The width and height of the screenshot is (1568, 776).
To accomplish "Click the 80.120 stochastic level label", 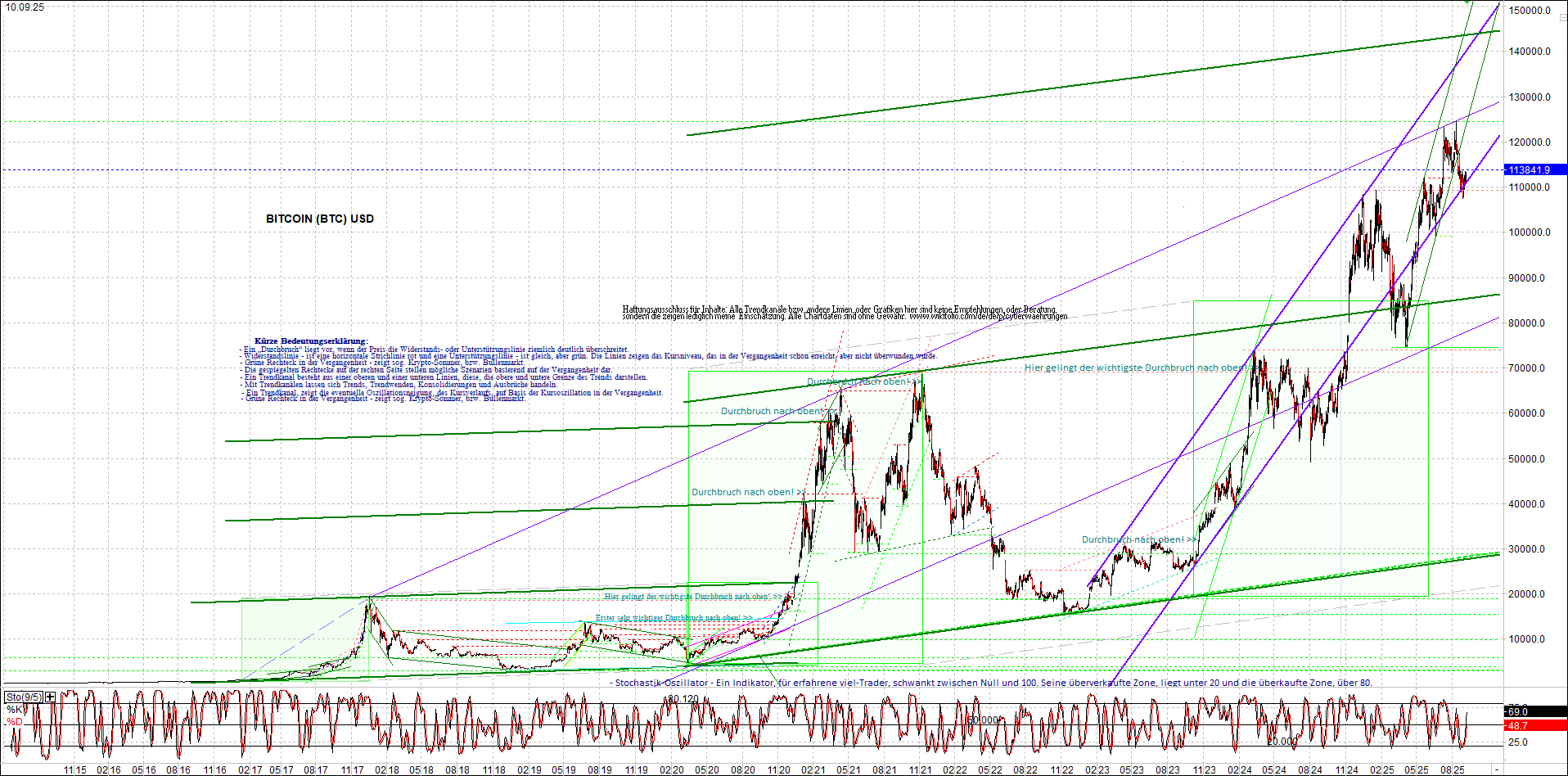I will (x=683, y=699).
